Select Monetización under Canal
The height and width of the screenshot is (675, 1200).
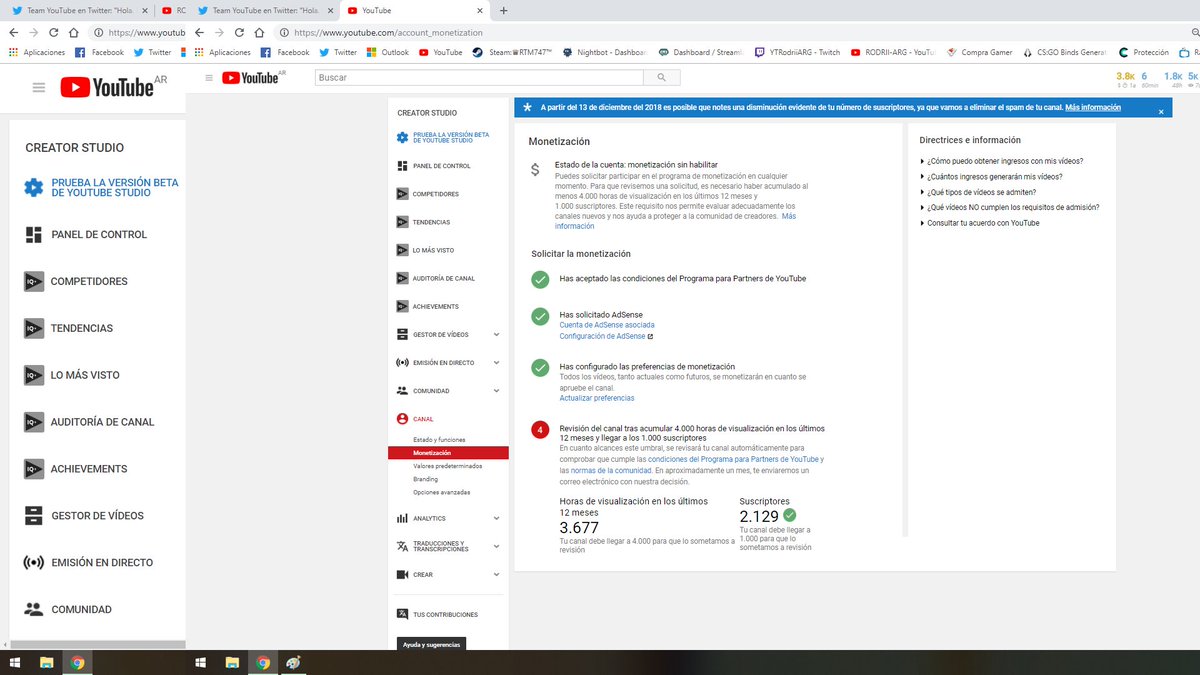pyautogui.click(x=448, y=453)
